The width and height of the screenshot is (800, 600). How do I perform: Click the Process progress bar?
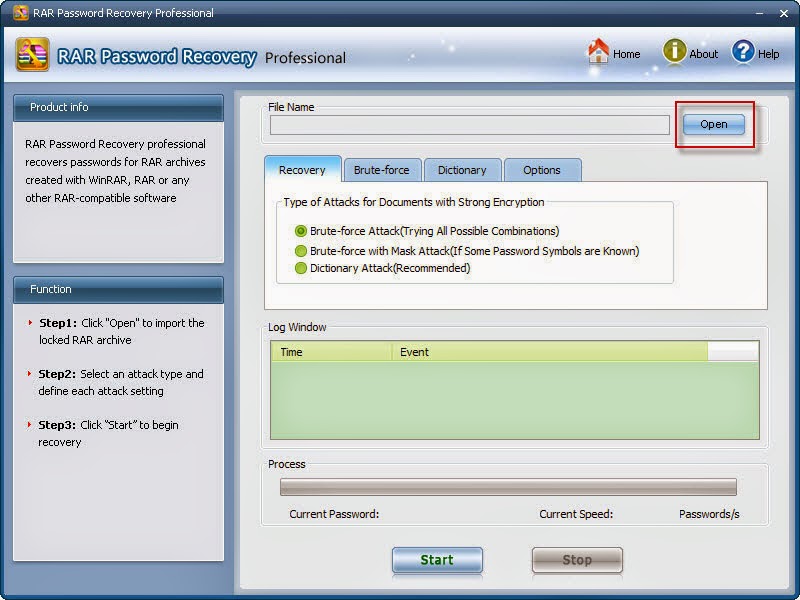[x=508, y=487]
